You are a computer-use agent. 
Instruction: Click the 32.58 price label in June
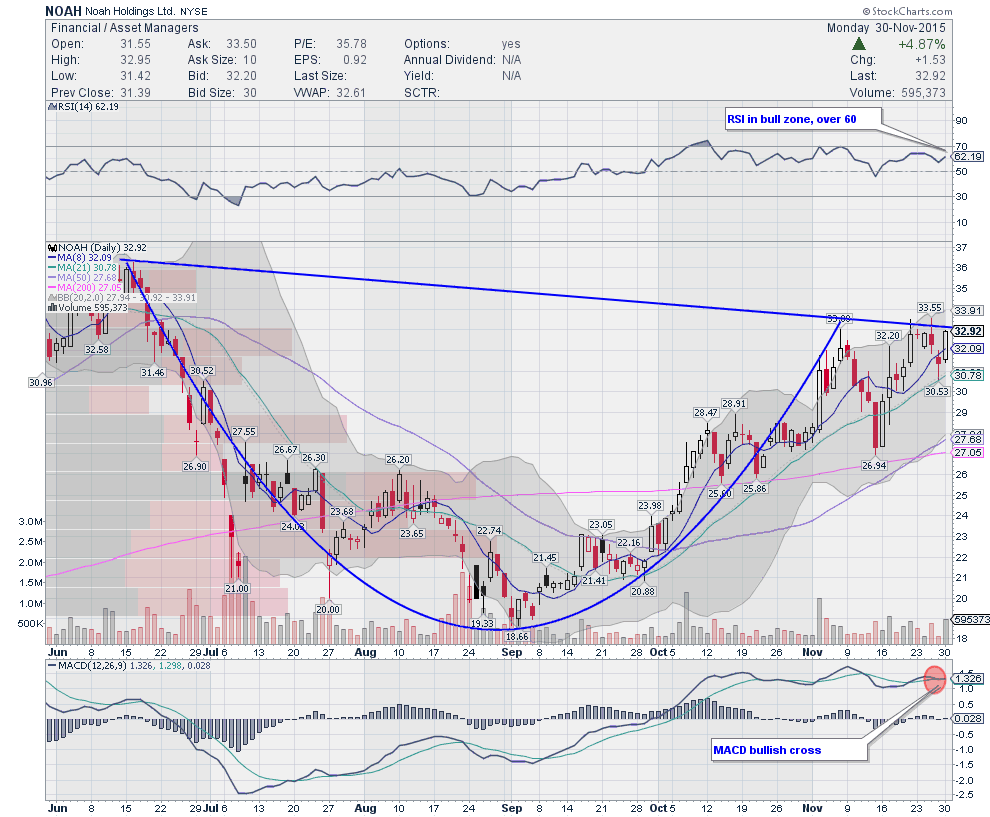(x=97, y=350)
